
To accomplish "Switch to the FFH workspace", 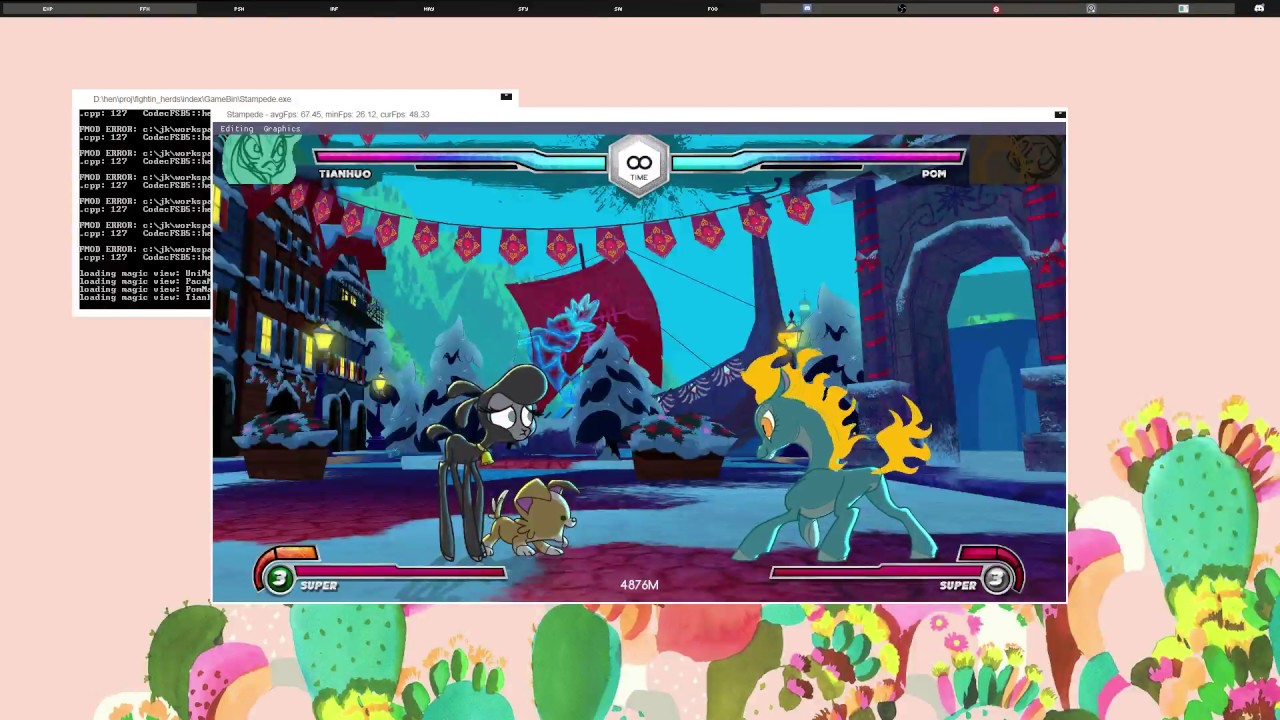I will tap(144, 8).
